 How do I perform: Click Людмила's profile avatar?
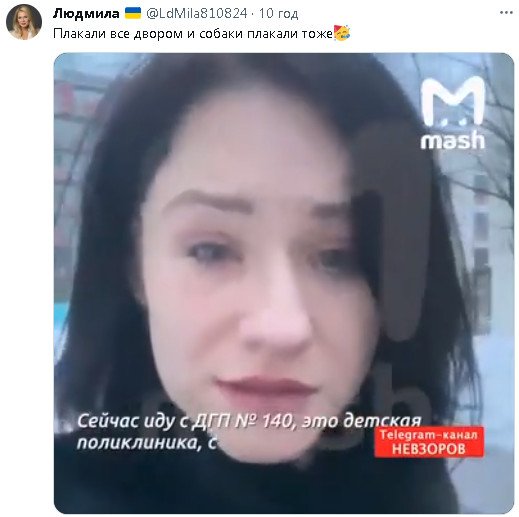pyautogui.click(x=24, y=22)
